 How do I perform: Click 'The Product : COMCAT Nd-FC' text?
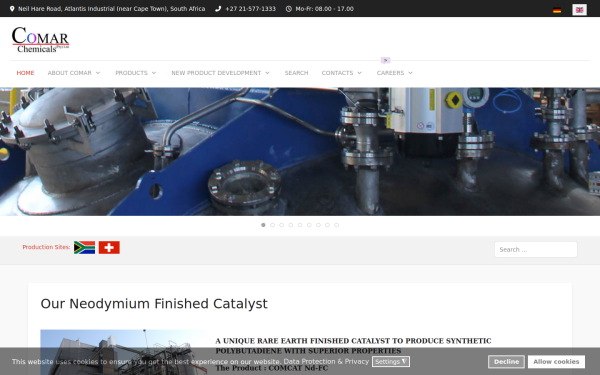(x=272, y=368)
